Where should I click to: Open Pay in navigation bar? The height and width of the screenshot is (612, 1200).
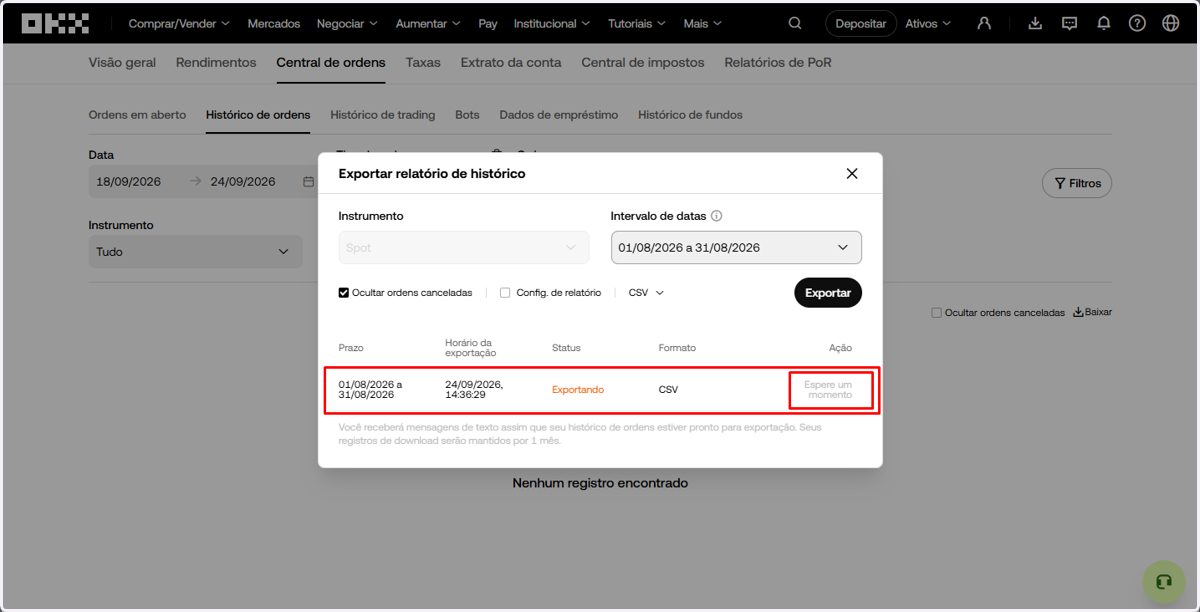[488, 23]
